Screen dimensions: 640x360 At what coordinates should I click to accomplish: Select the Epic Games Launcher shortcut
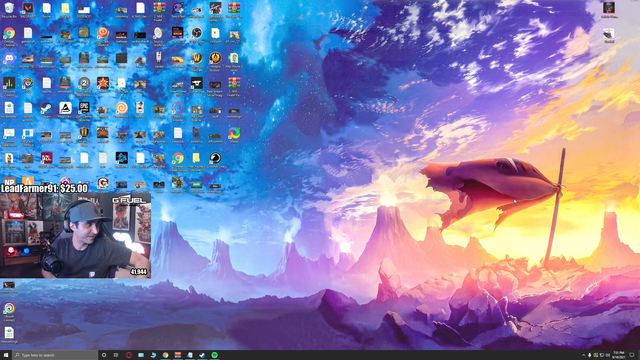(84, 111)
